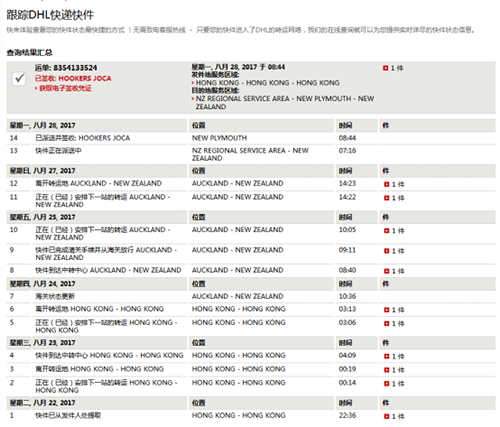500x427 pixels.
Task: Click the piece icon at 14:22 row
Action: tap(387, 198)
